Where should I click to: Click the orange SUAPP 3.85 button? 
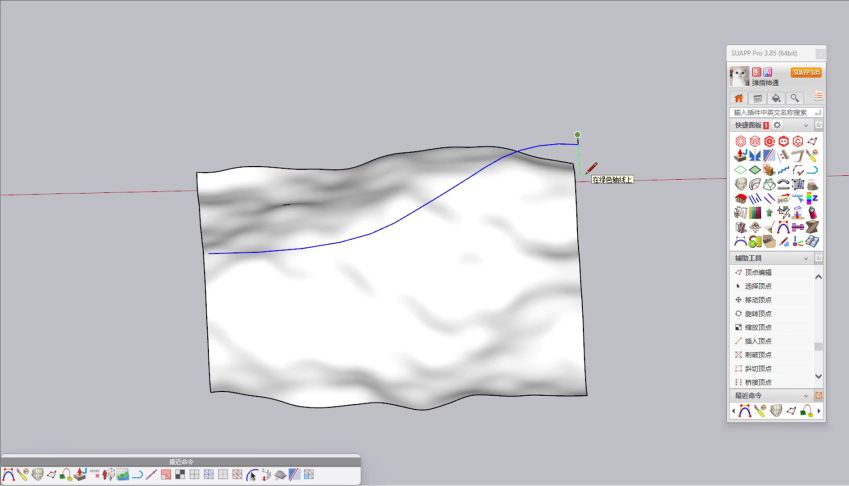(806, 72)
